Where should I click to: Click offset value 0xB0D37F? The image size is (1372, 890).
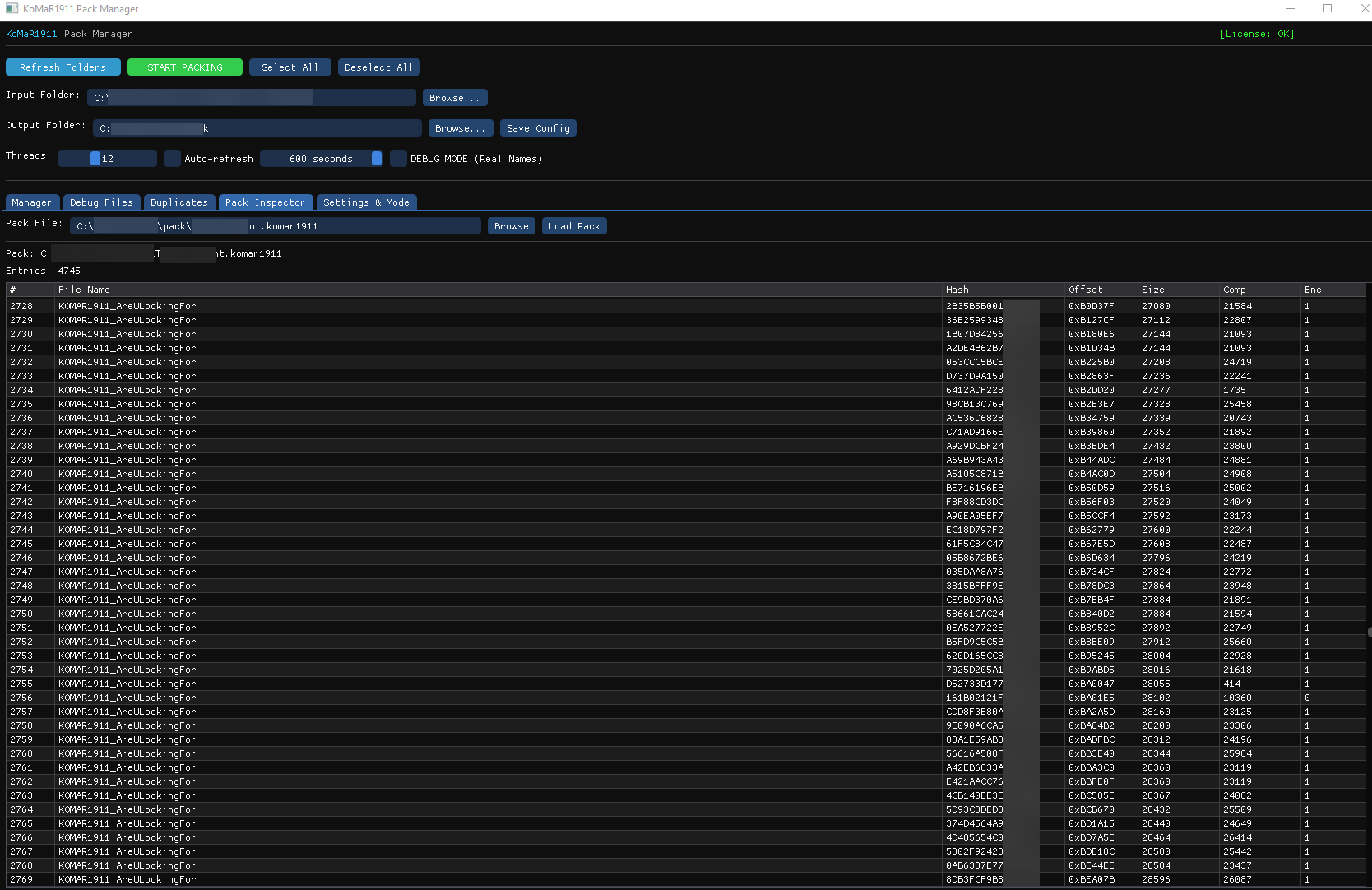(x=1092, y=306)
